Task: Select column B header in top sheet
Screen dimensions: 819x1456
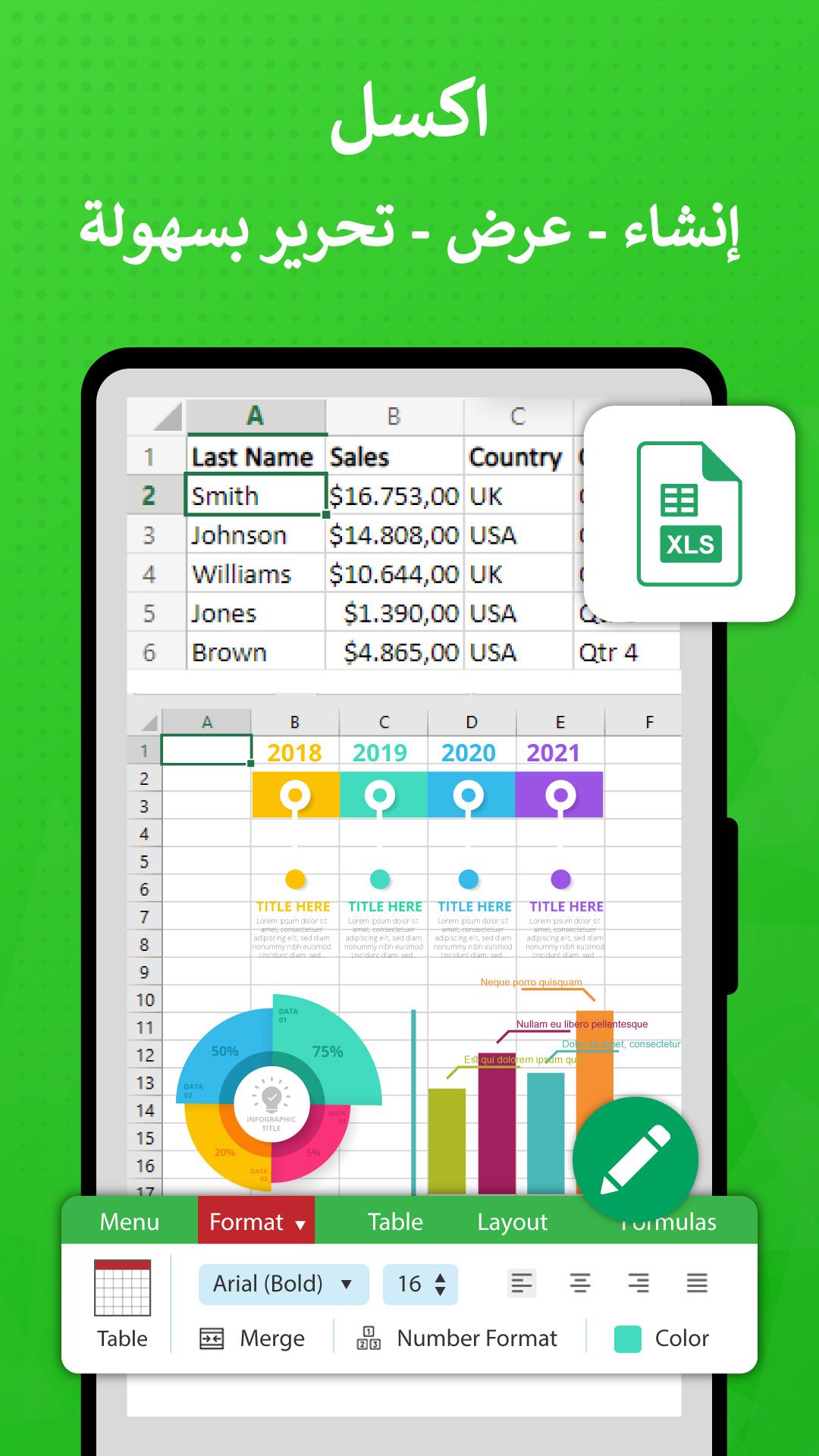Action: click(394, 416)
